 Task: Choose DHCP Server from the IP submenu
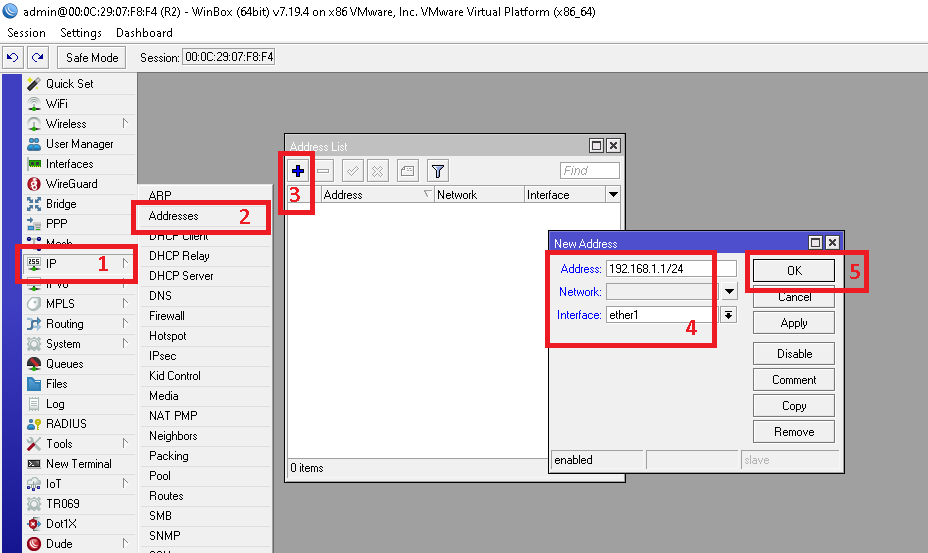pyautogui.click(x=179, y=276)
